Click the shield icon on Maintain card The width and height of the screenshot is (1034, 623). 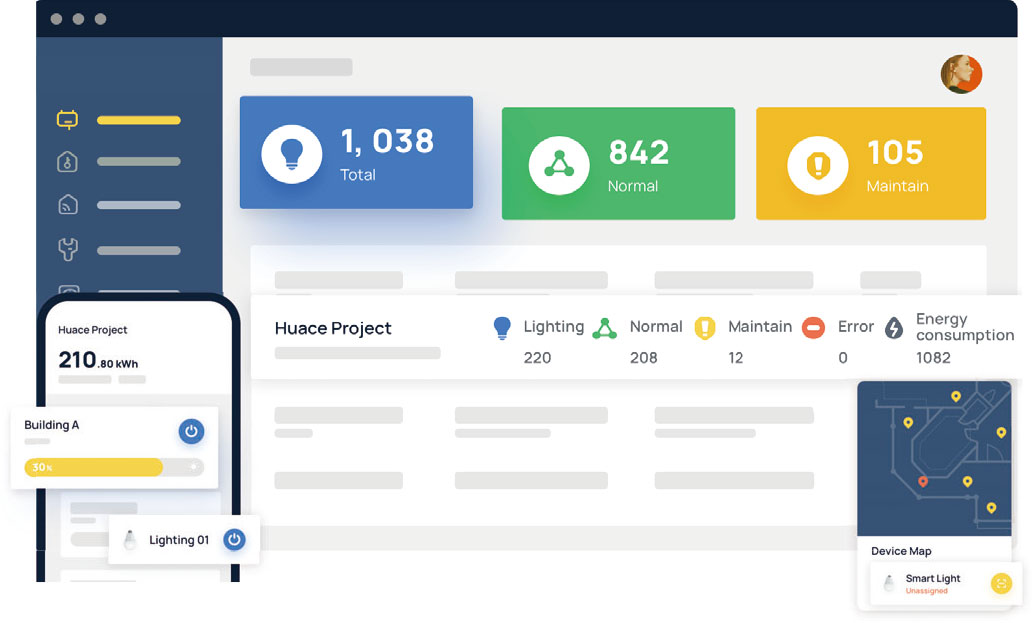pyautogui.click(x=817, y=165)
